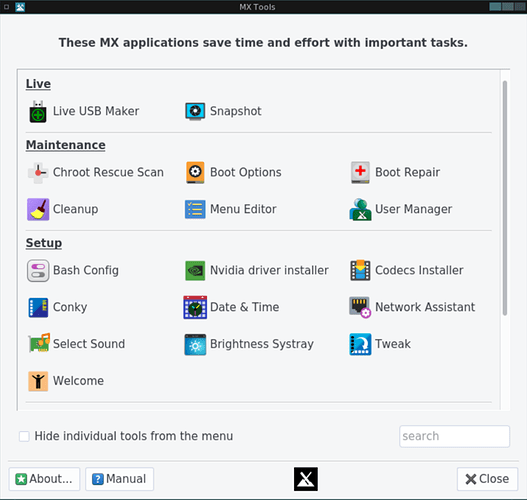527x500 pixels.
Task: Launch the Network Assistant icon
Action: pos(360,307)
